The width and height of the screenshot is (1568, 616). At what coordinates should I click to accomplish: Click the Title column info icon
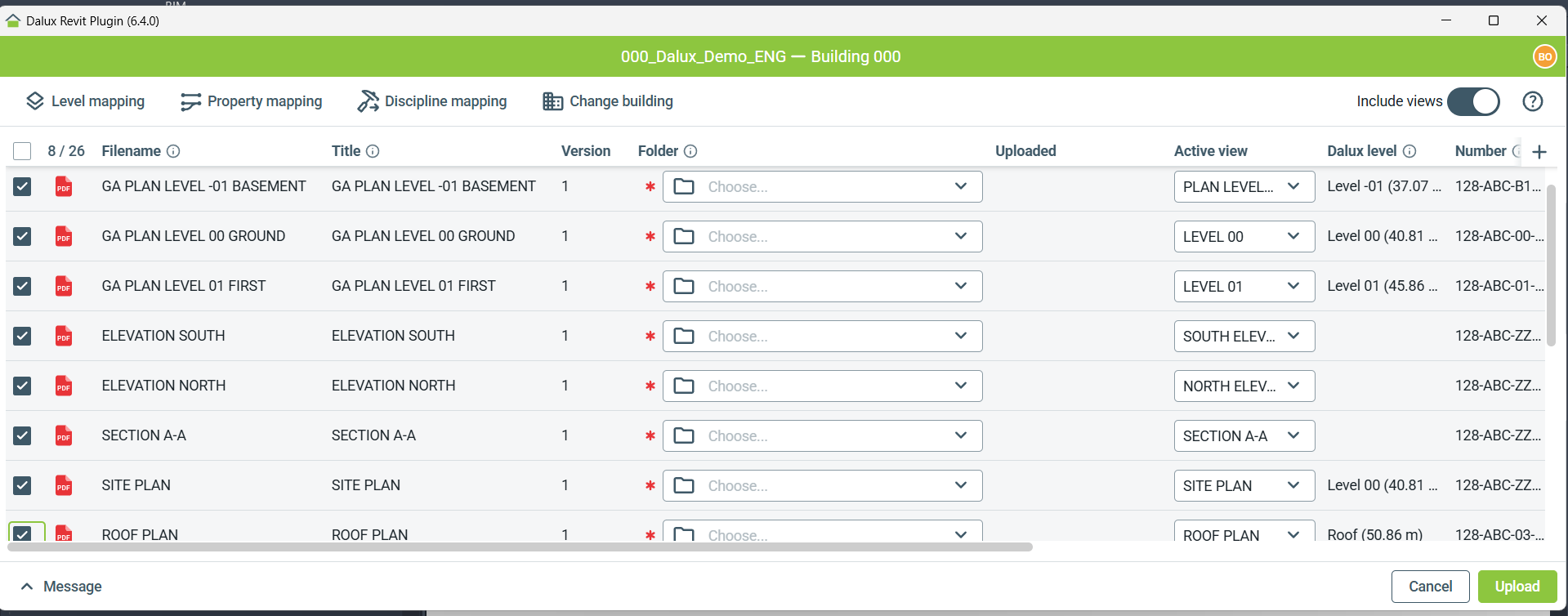(x=373, y=151)
